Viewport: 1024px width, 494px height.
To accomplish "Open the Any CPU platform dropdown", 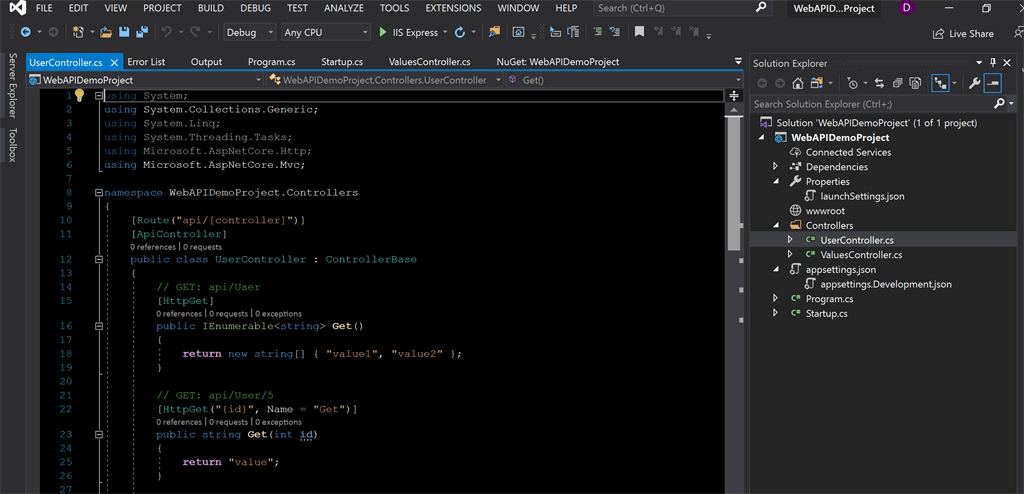I will (327, 32).
